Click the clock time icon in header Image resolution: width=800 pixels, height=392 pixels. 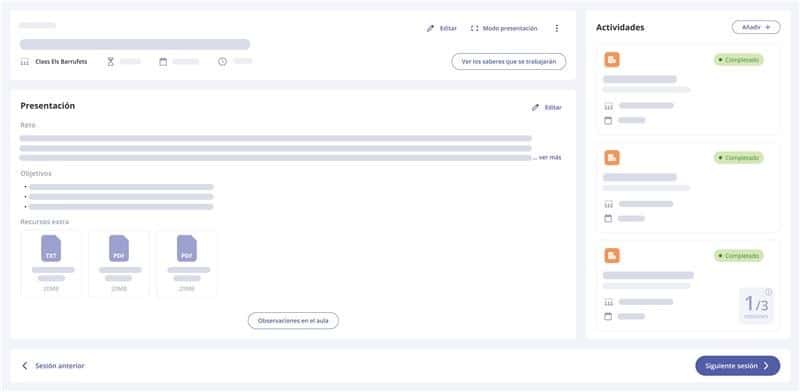[x=222, y=62]
